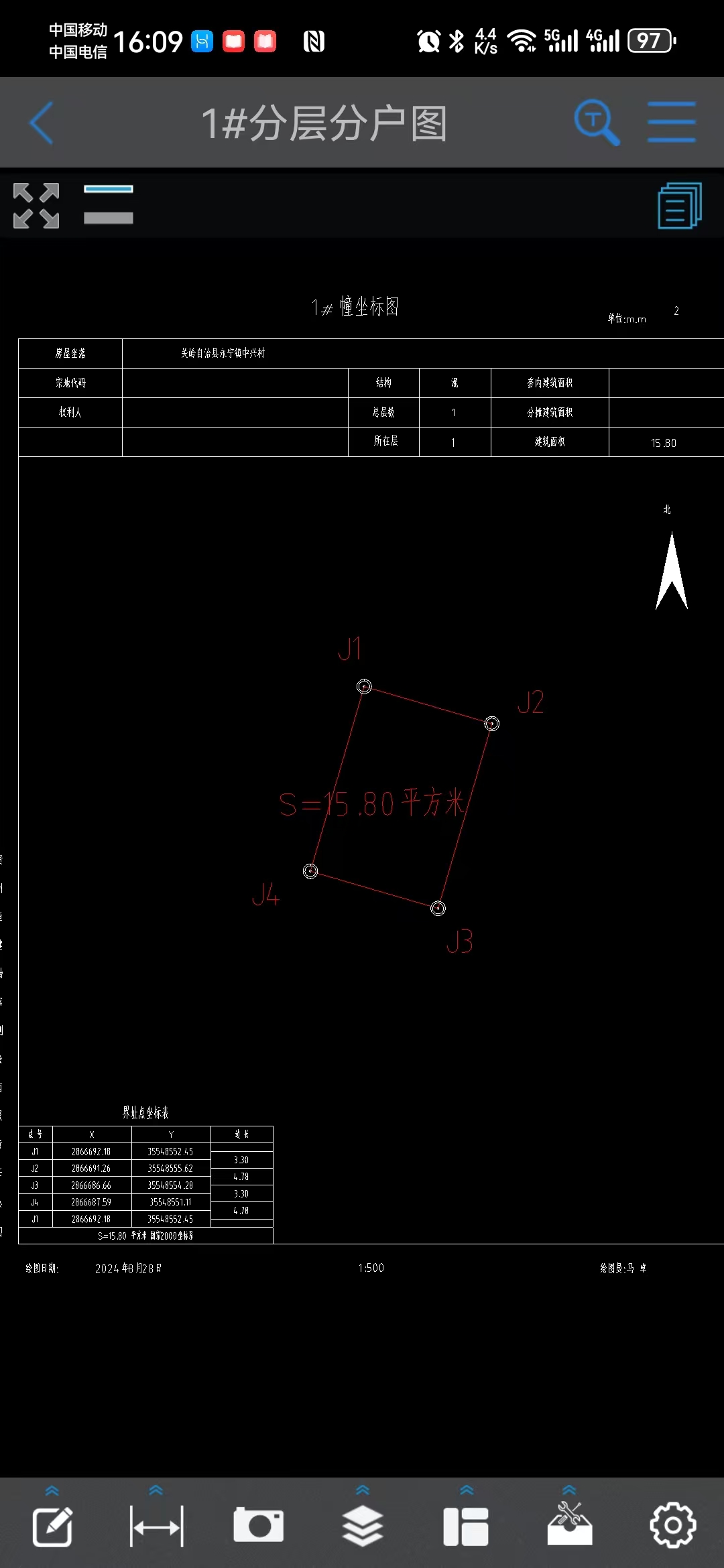This screenshot has height=1568, width=724.
Task: Open settings via the gear icon
Action: tap(673, 1526)
